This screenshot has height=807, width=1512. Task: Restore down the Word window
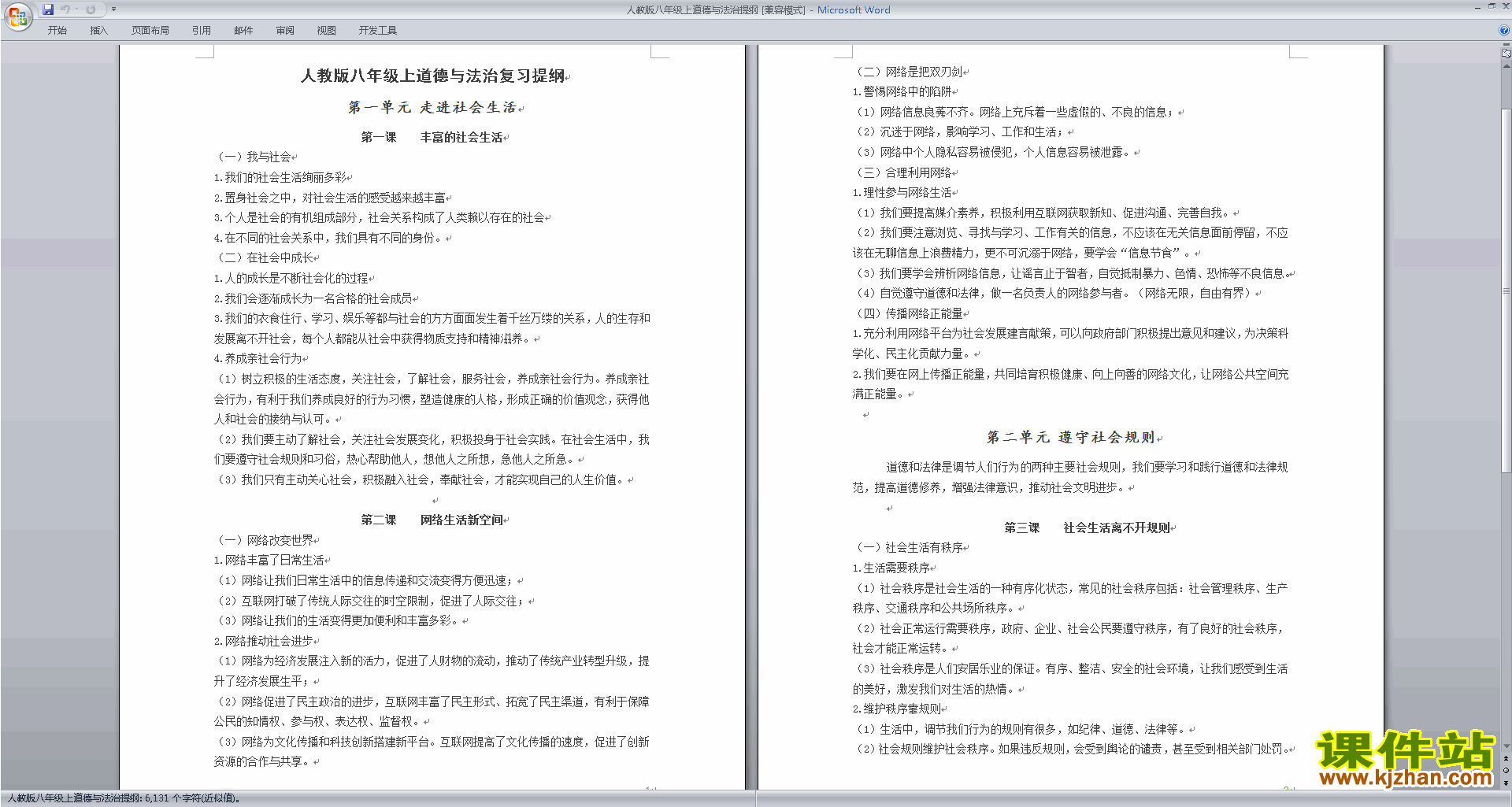[x=1492, y=6]
